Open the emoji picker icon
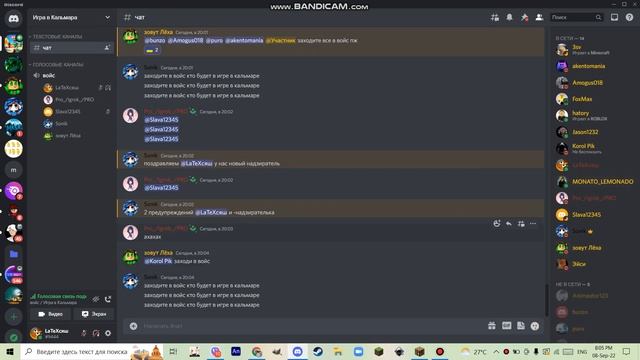Viewport: 640px width, 360px height. 535,326
